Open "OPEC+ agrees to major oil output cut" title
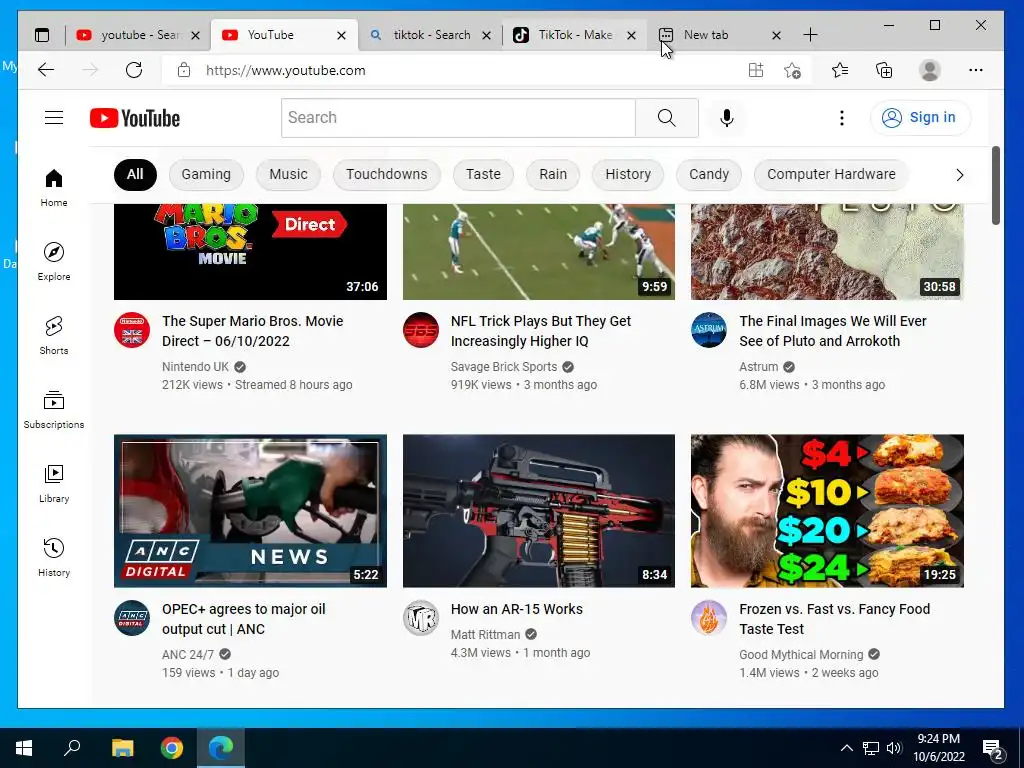Viewport: 1024px width, 768px height. 244,619
